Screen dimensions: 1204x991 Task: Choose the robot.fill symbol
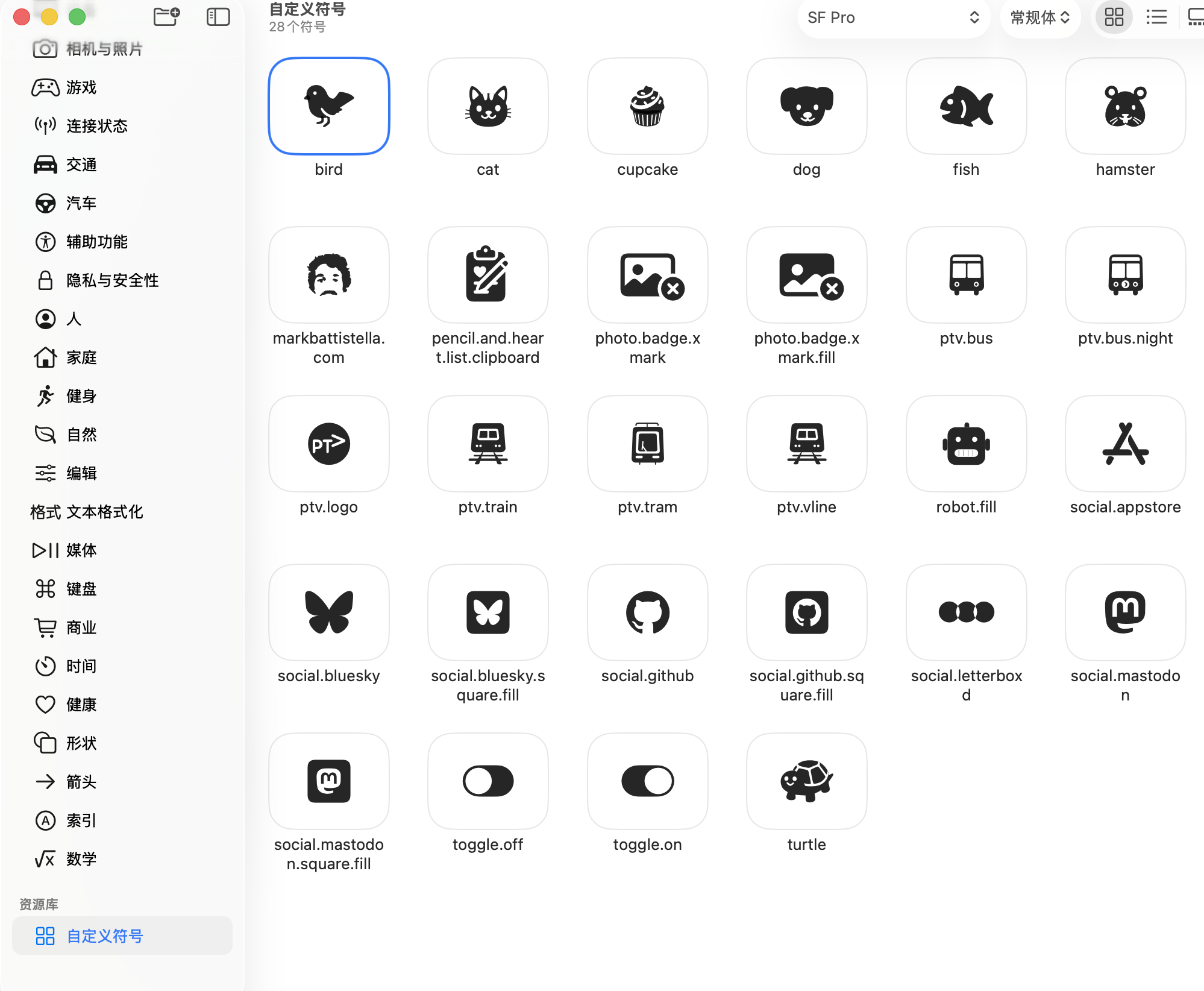click(x=966, y=444)
